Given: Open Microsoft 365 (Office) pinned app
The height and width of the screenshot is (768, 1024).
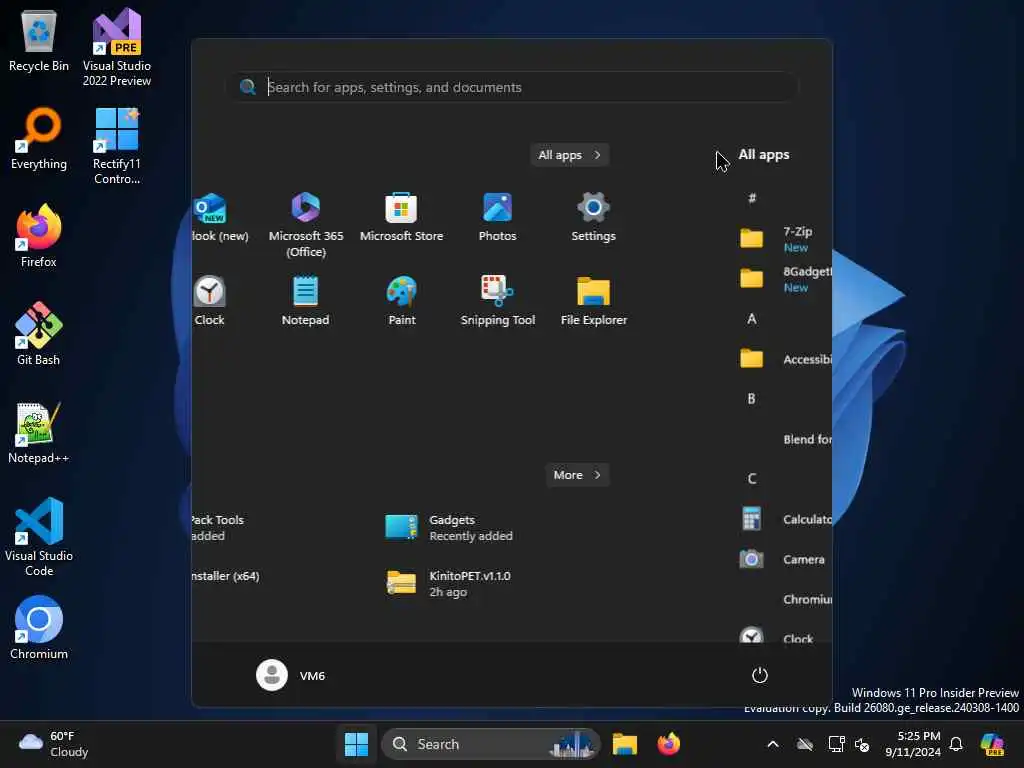Looking at the screenshot, I should [x=306, y=224].
